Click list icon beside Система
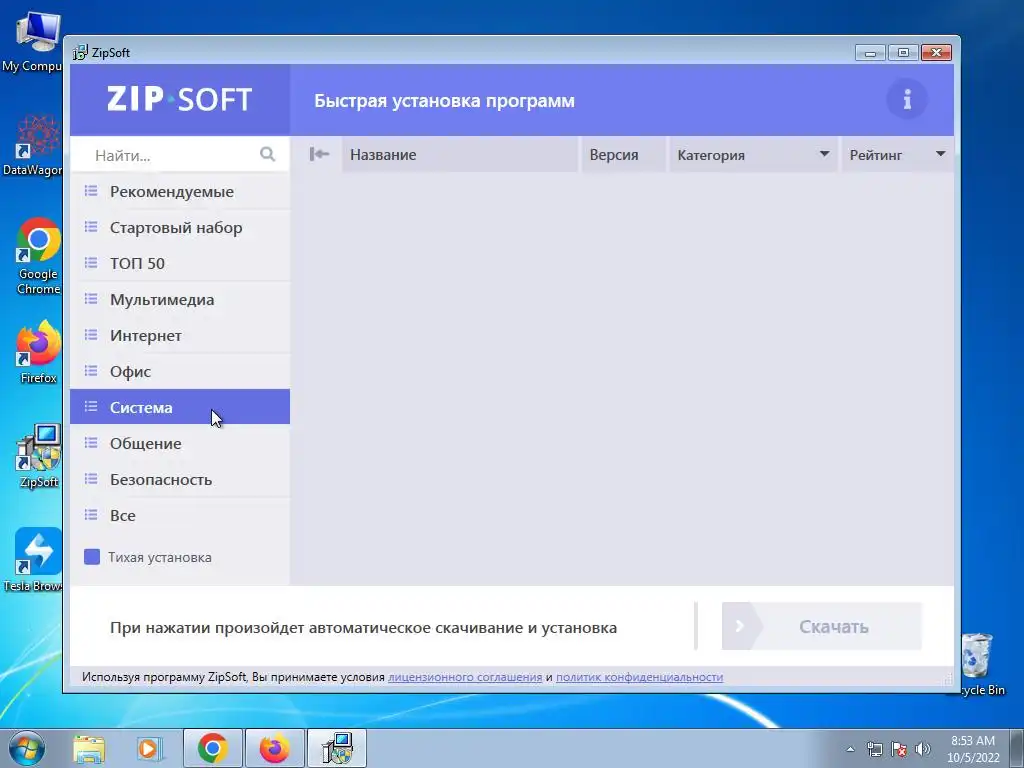The width and height of the screenshot is (1024, 768). pos(91,406)
